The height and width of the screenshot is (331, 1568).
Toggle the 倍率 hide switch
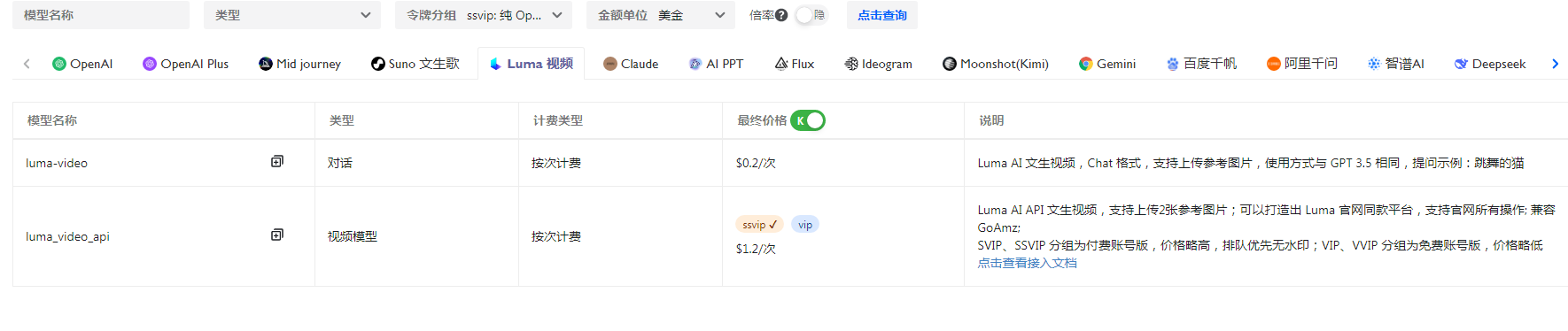(811, 15)
